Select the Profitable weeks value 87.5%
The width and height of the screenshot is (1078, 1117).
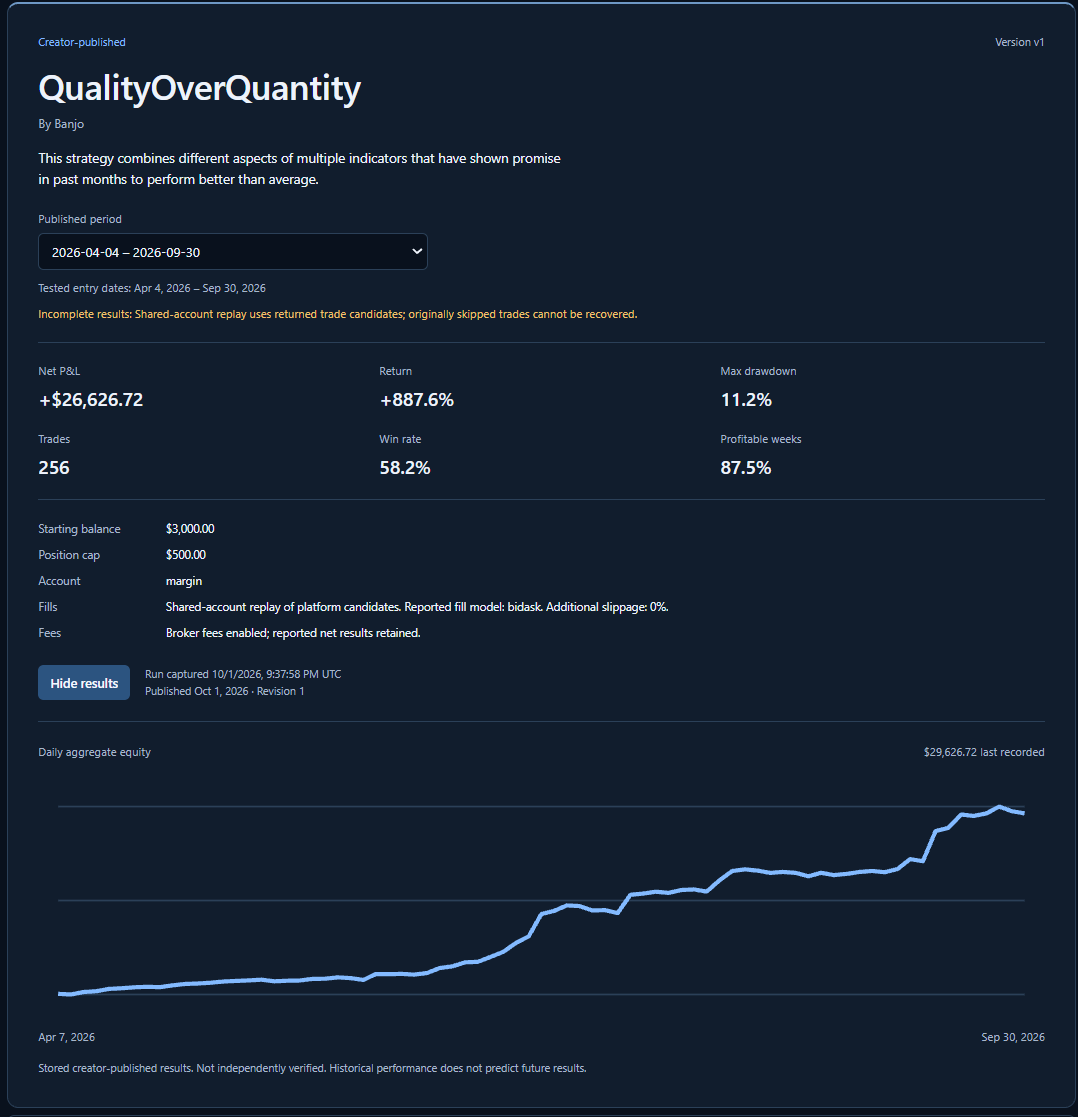tap(746, 467)
